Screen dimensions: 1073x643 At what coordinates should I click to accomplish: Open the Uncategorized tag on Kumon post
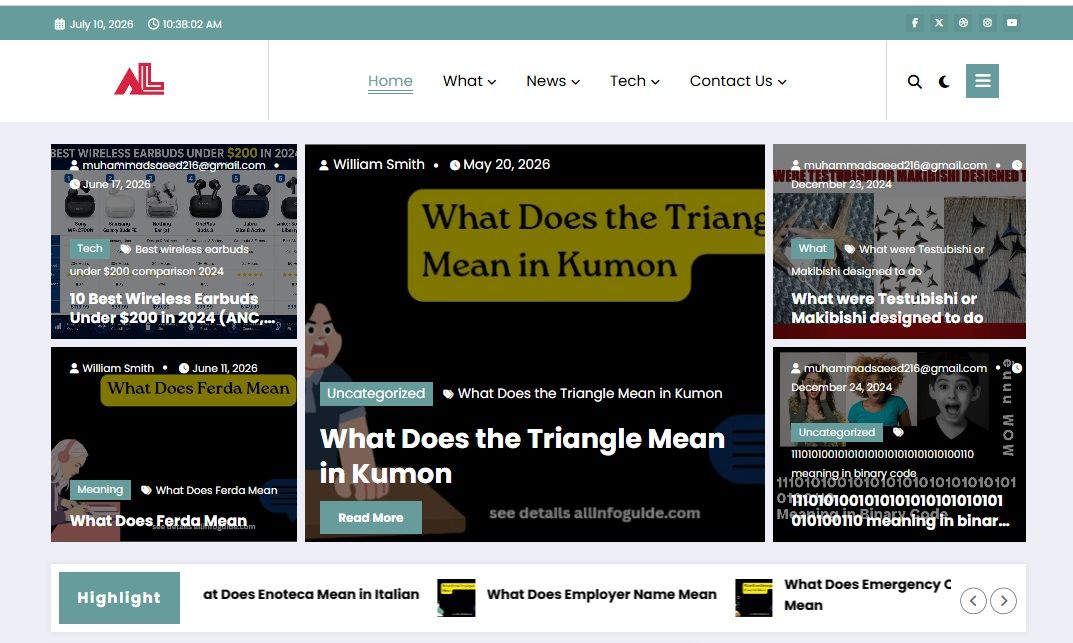pyautogui.click(x=376, y=393)
